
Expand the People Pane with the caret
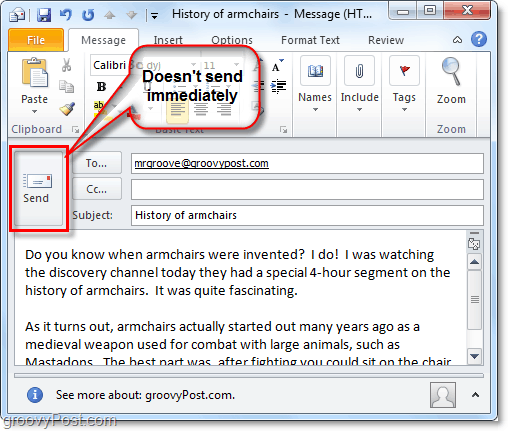point(475,395)
